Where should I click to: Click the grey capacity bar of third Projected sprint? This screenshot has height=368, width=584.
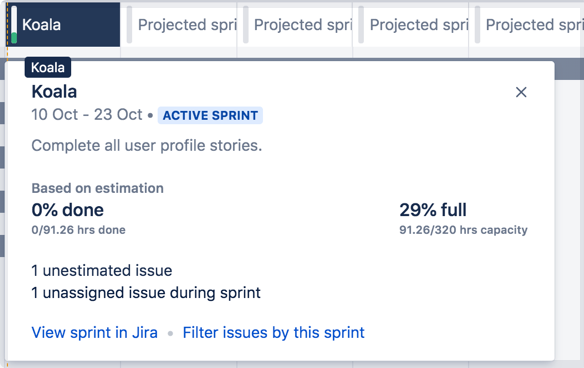tap(361, 25)
